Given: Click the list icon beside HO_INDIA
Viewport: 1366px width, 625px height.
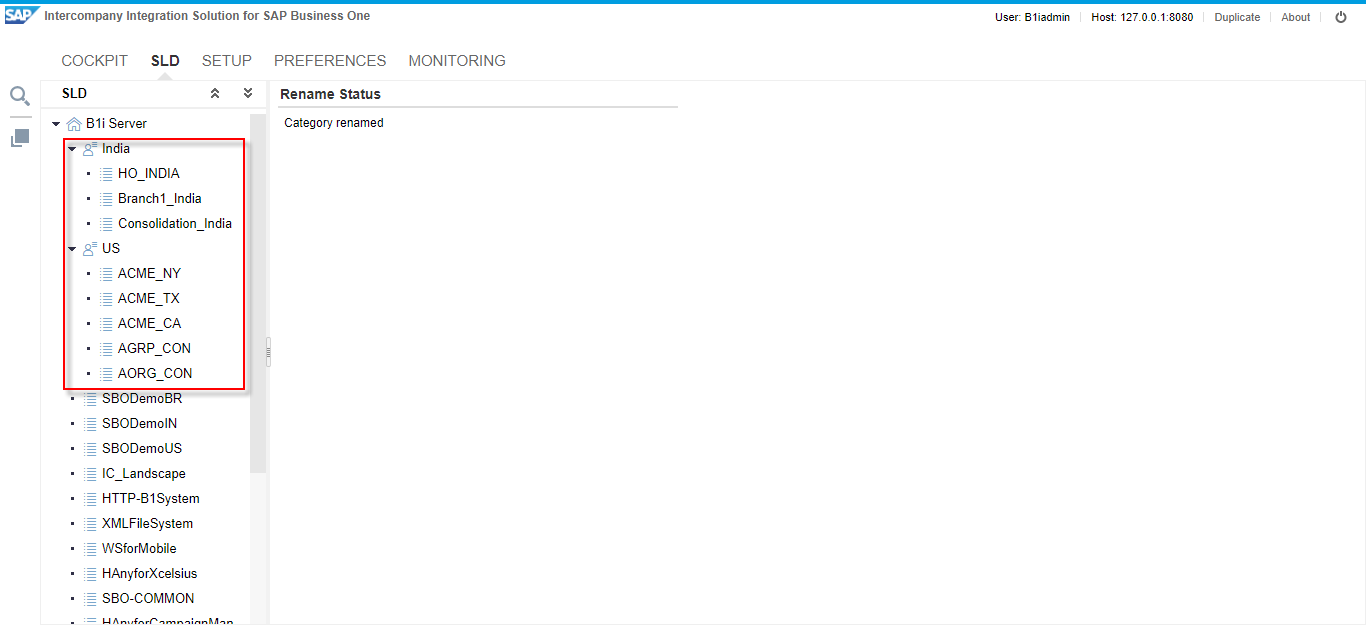Looking at the screenshot, I should (x=106, y=174).
